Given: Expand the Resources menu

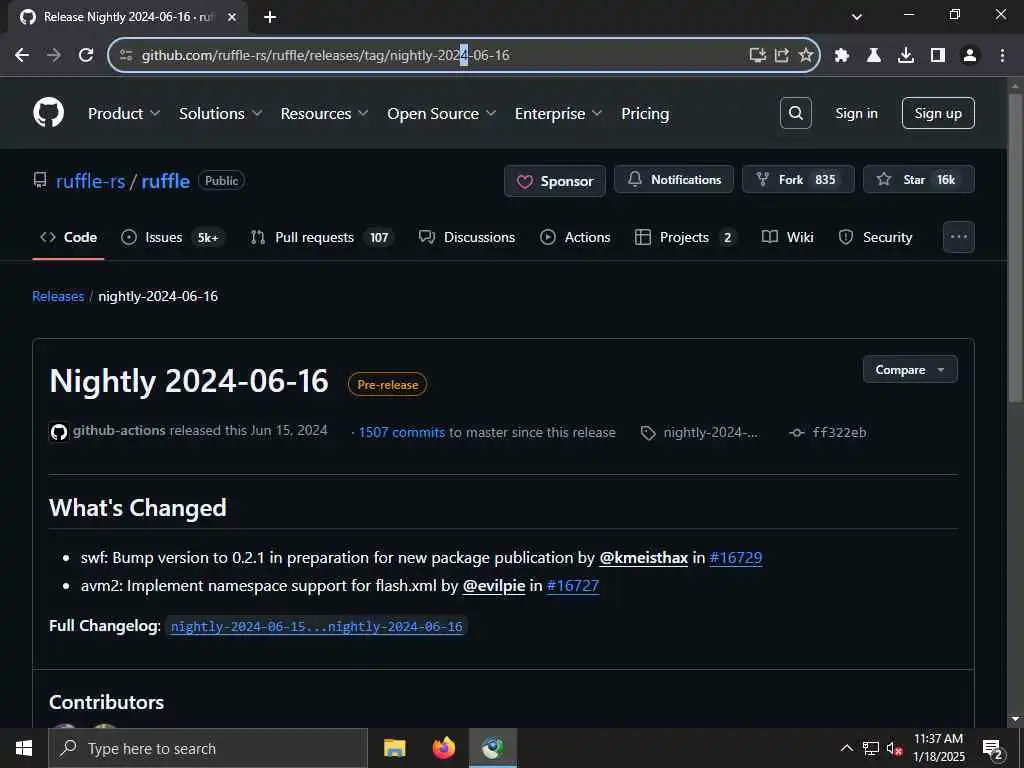Looking at the screenshot, I should pyautogui.click(x=325, y=113).
